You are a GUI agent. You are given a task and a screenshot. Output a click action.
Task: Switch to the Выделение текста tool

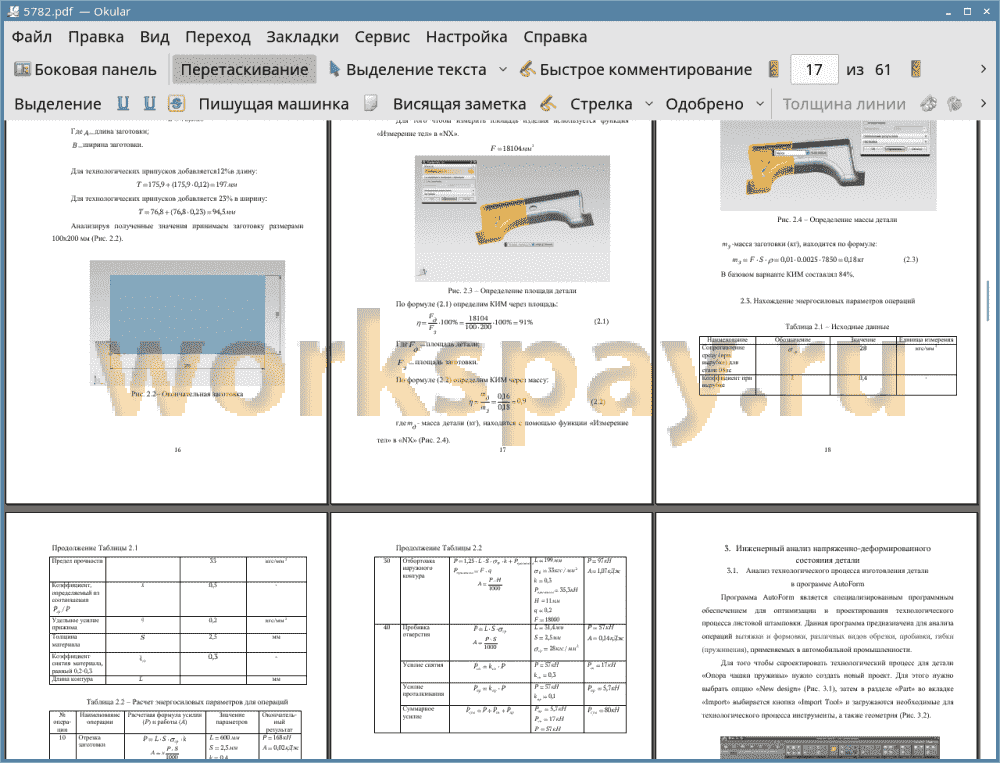pyautogui.click(x=407, y=70)
